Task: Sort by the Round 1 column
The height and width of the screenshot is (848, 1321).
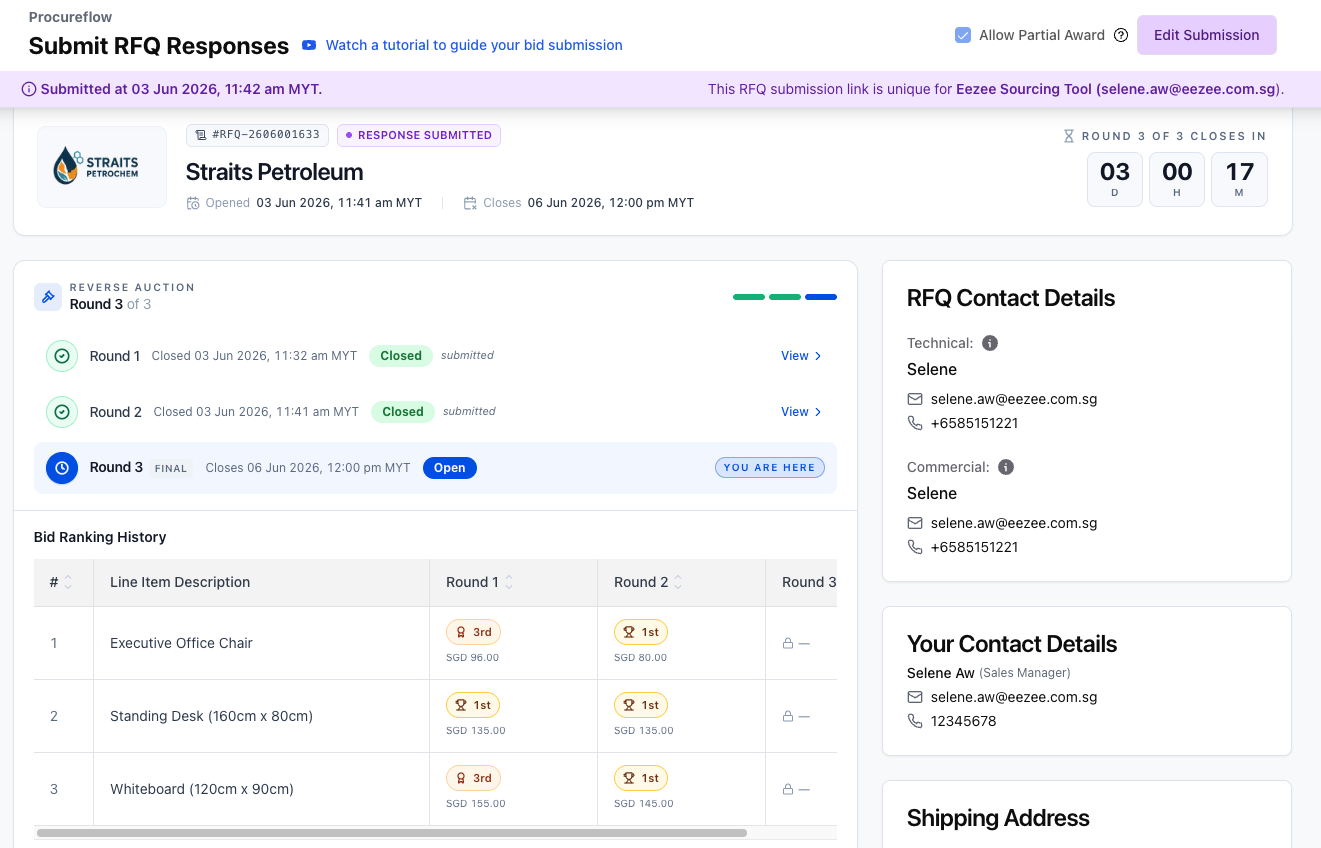Action: pyautogui.click(x=509, y=582)
